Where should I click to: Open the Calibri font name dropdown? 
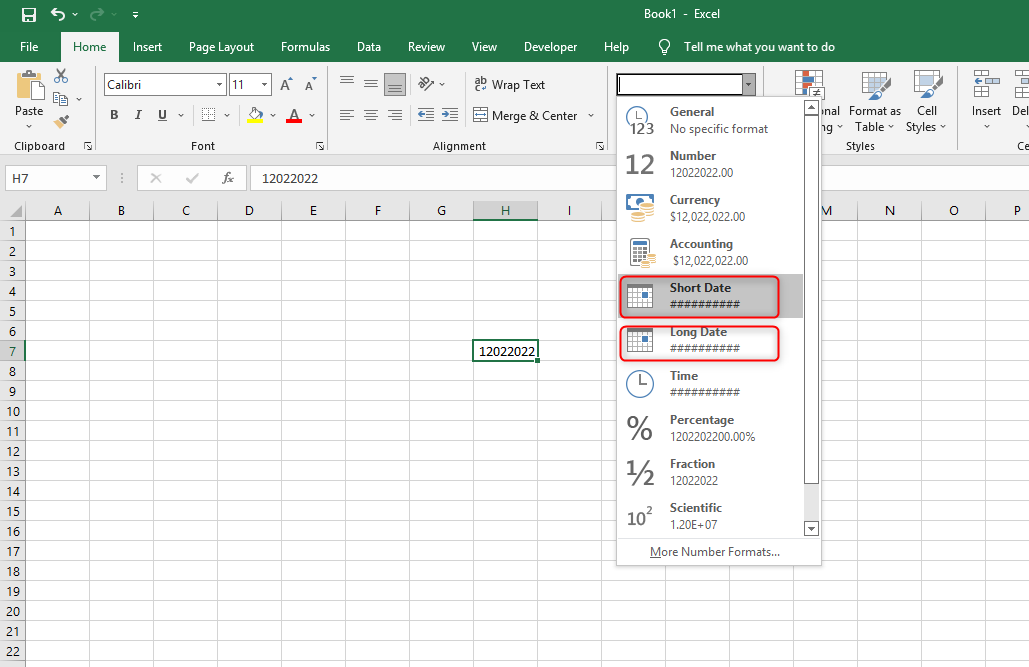tap(219, 85)
